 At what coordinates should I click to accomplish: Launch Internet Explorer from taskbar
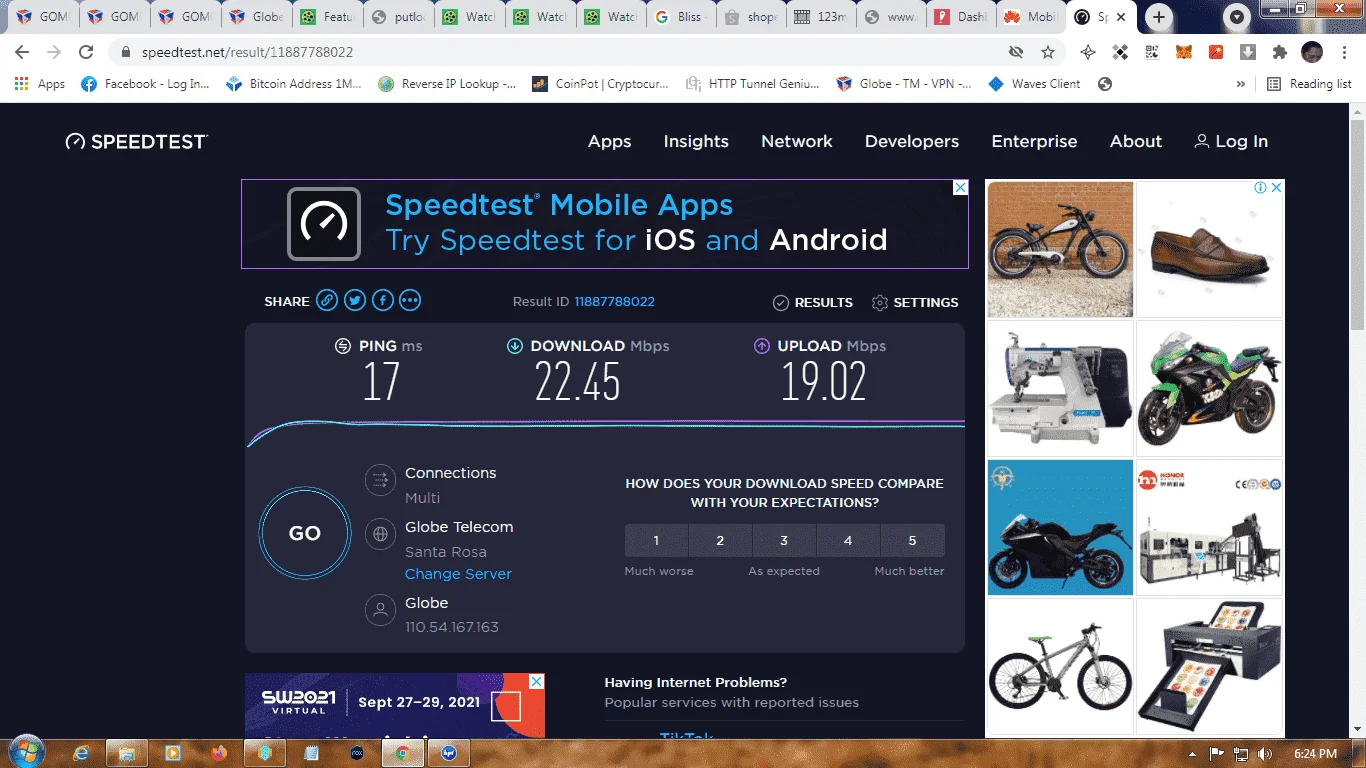click(81, 753)
